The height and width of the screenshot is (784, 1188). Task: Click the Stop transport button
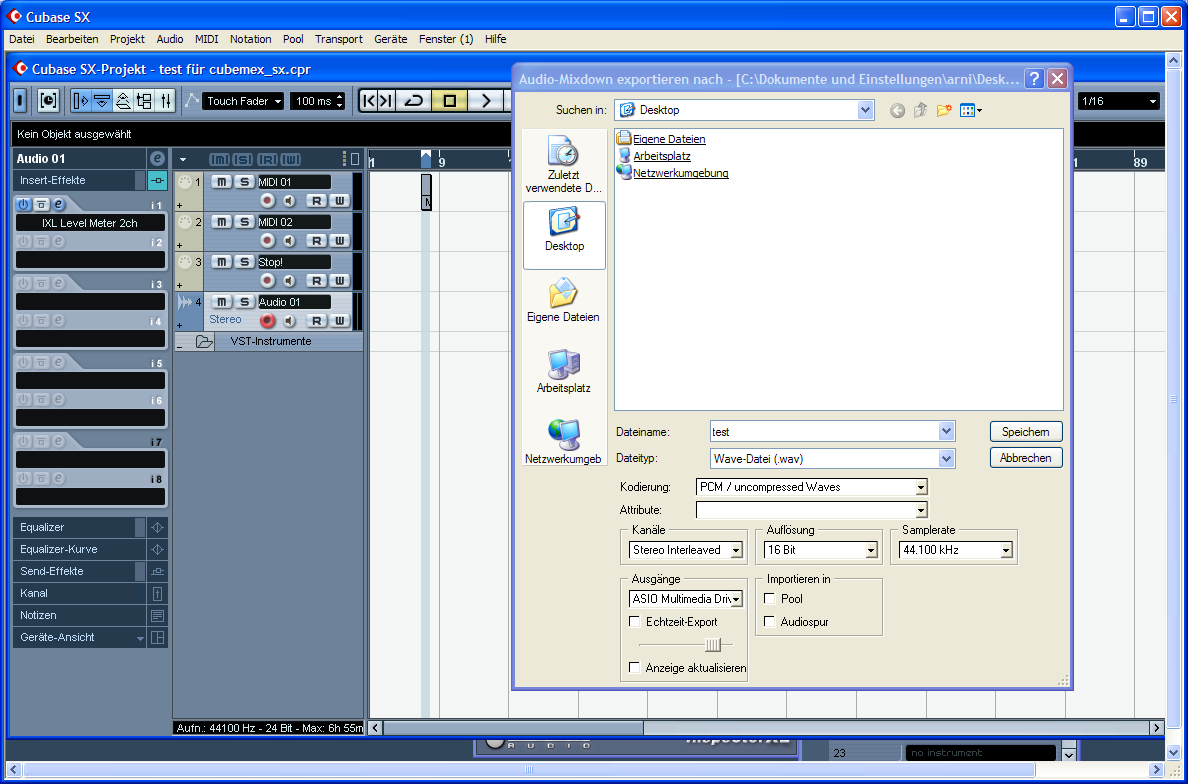[x=449, y=101]
